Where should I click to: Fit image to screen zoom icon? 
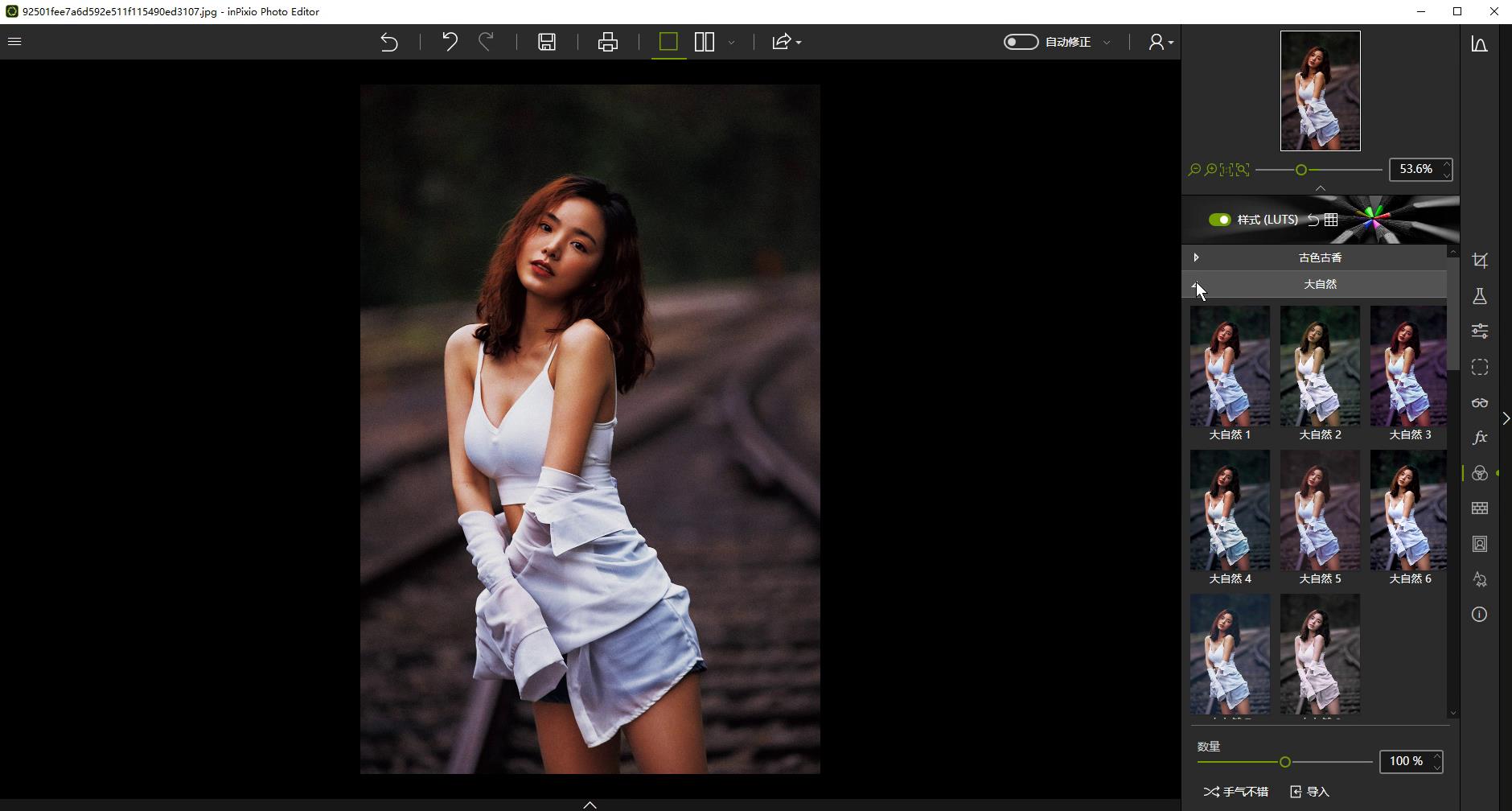1243,170
